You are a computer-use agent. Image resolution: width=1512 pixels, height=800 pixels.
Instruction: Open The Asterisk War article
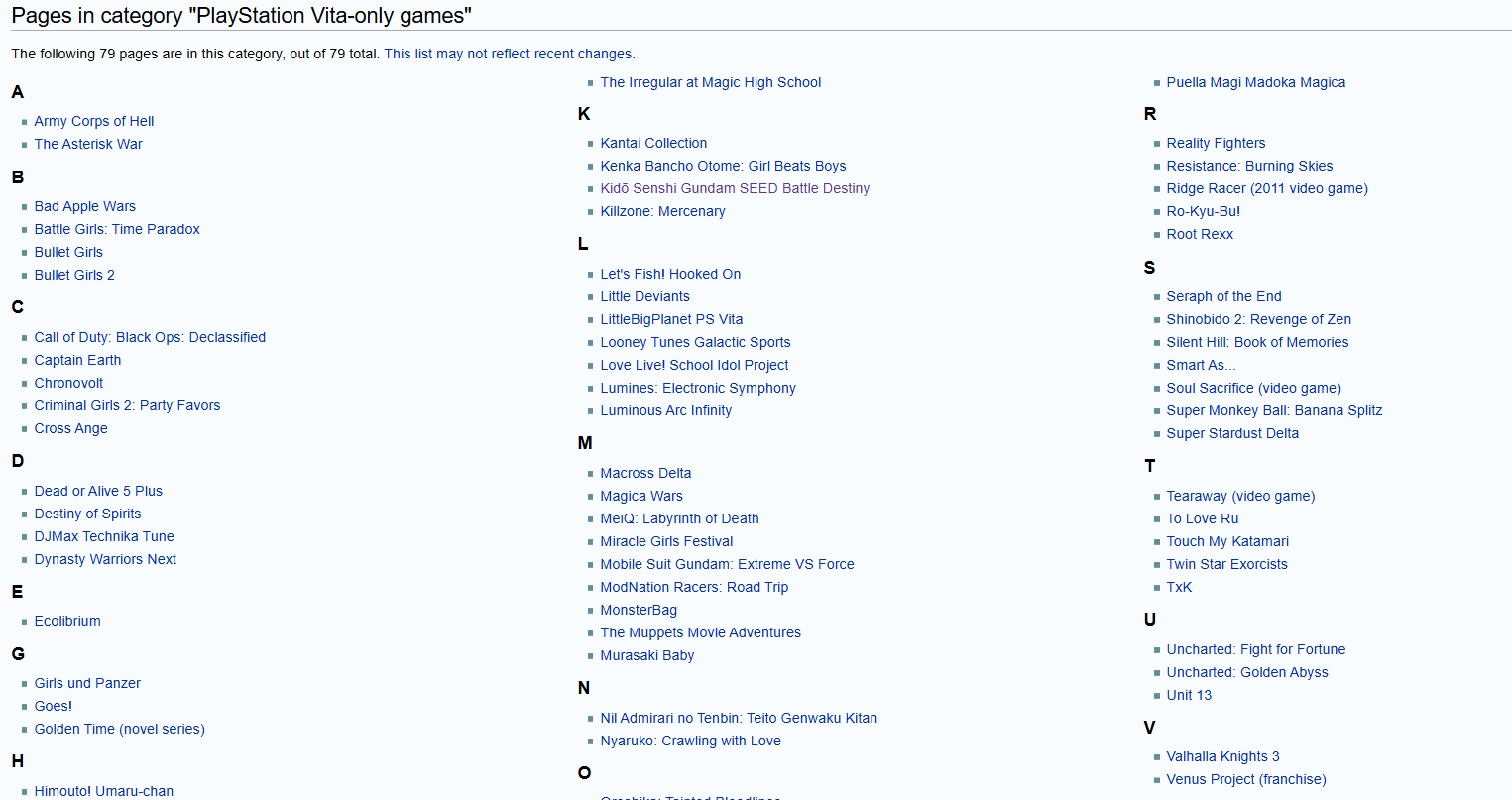pos(88,144)
